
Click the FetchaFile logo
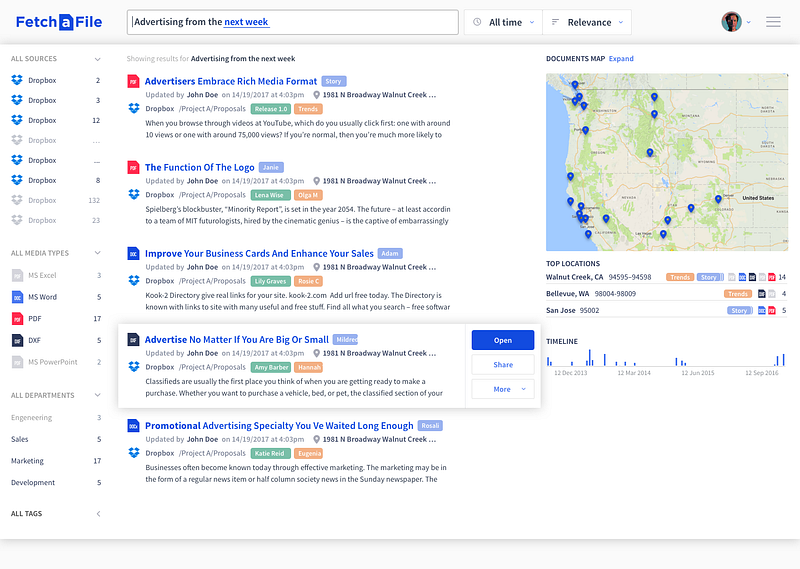pos(59,22)
